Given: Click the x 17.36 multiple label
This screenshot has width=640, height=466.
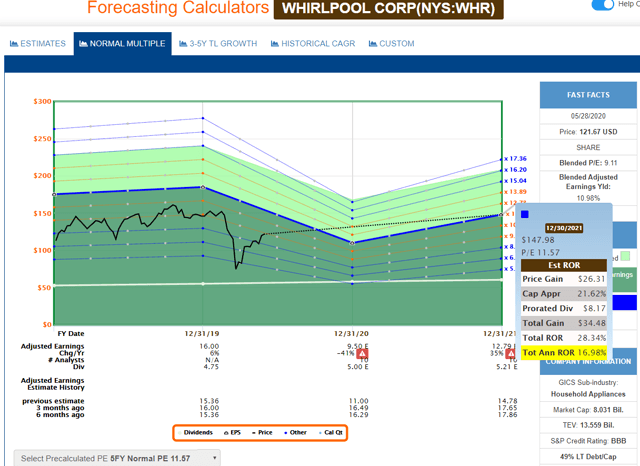Looking at the screenshot, I should tap(516, 159).
